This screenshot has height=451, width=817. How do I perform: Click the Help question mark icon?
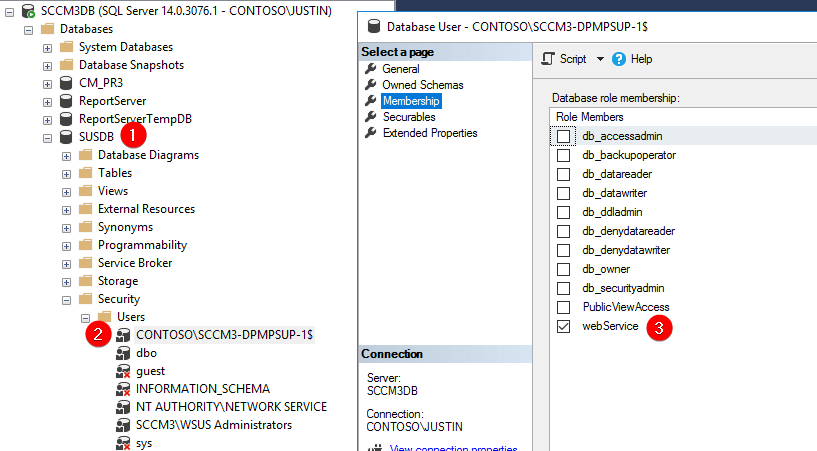618,59
